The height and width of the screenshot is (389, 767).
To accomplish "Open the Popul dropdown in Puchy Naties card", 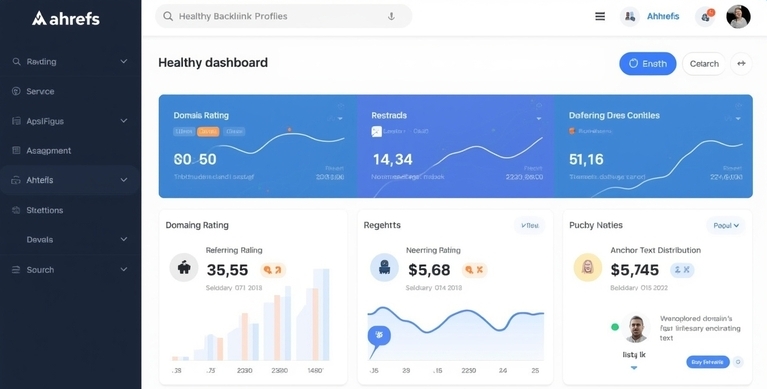I will pyautogui.click(x=725, y=226).
